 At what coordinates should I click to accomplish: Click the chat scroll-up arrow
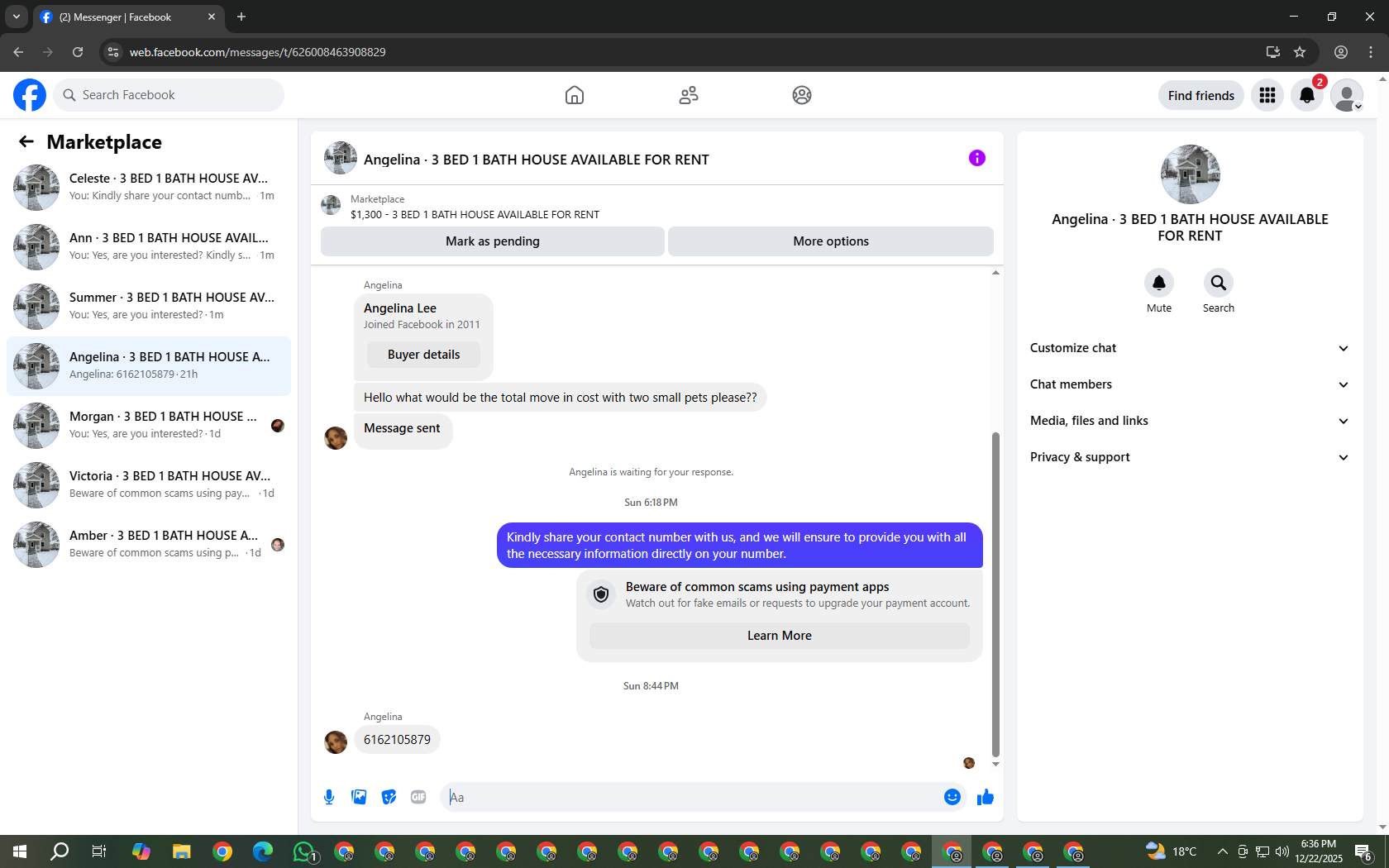(995, 272)
